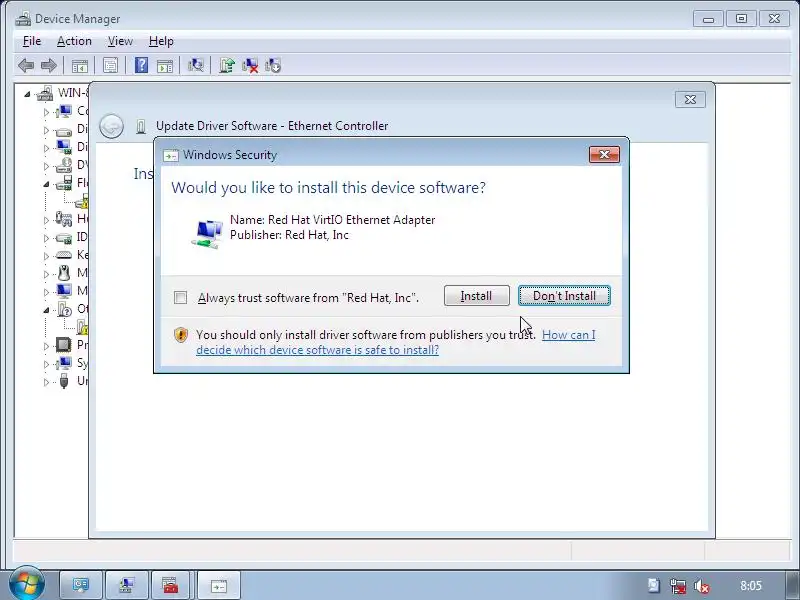Click the first taskbar button with monitor icon

(x=81, y=585)
